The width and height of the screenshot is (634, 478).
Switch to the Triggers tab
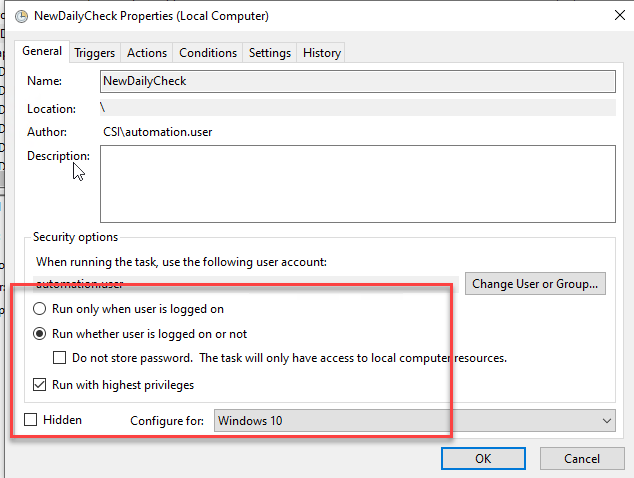(x=95, y=53)
